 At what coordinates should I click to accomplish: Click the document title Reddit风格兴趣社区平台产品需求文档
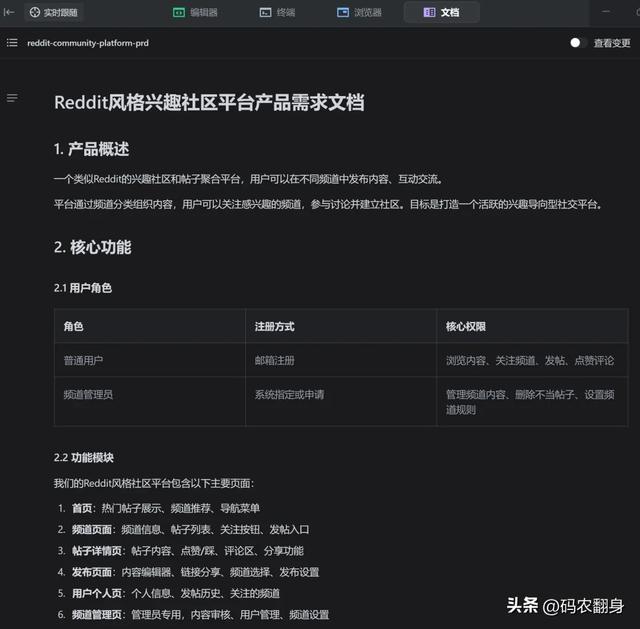tap(209, 102)
